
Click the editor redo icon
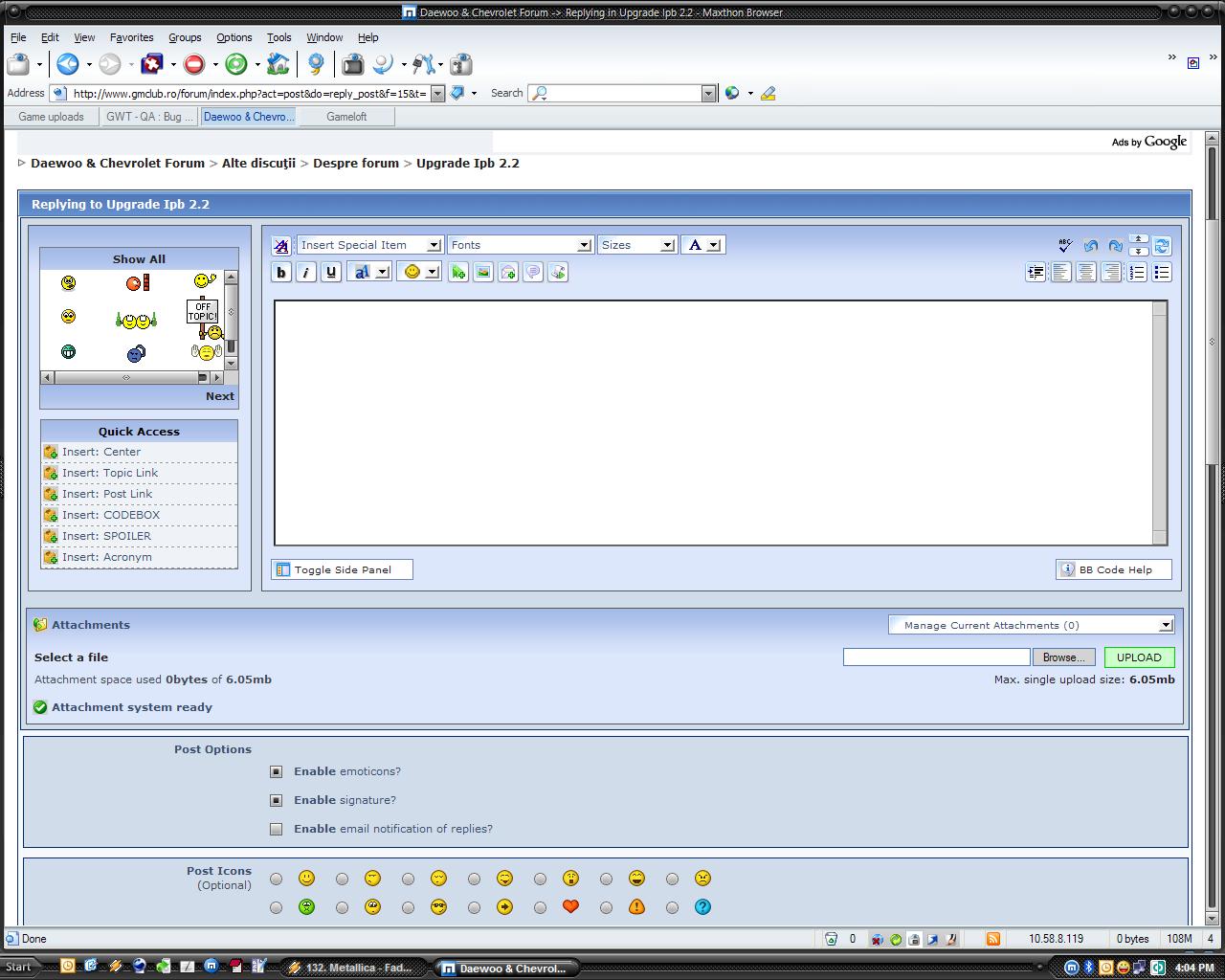pos(1115,245)
